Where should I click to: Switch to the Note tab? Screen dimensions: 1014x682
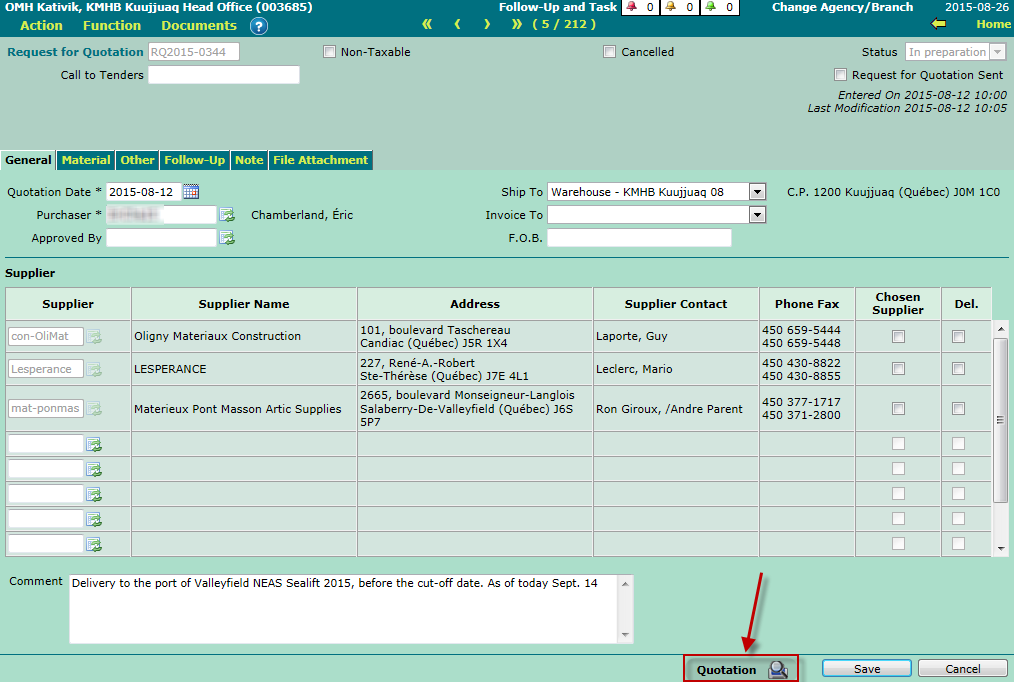(249, 160)
